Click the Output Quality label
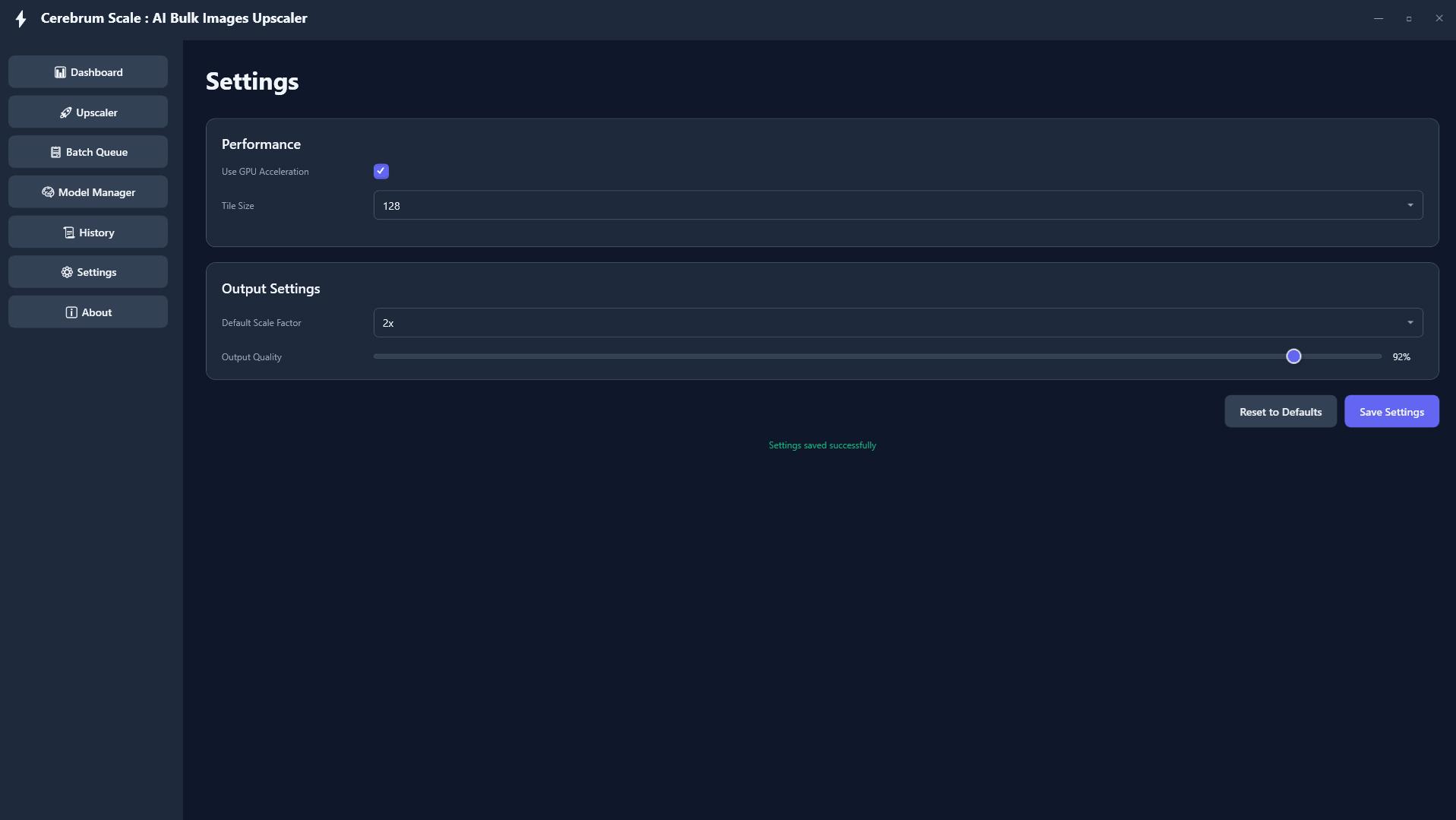Image resolution: width=1456 pixels, height=820 pixels. (x=251, y=357)
